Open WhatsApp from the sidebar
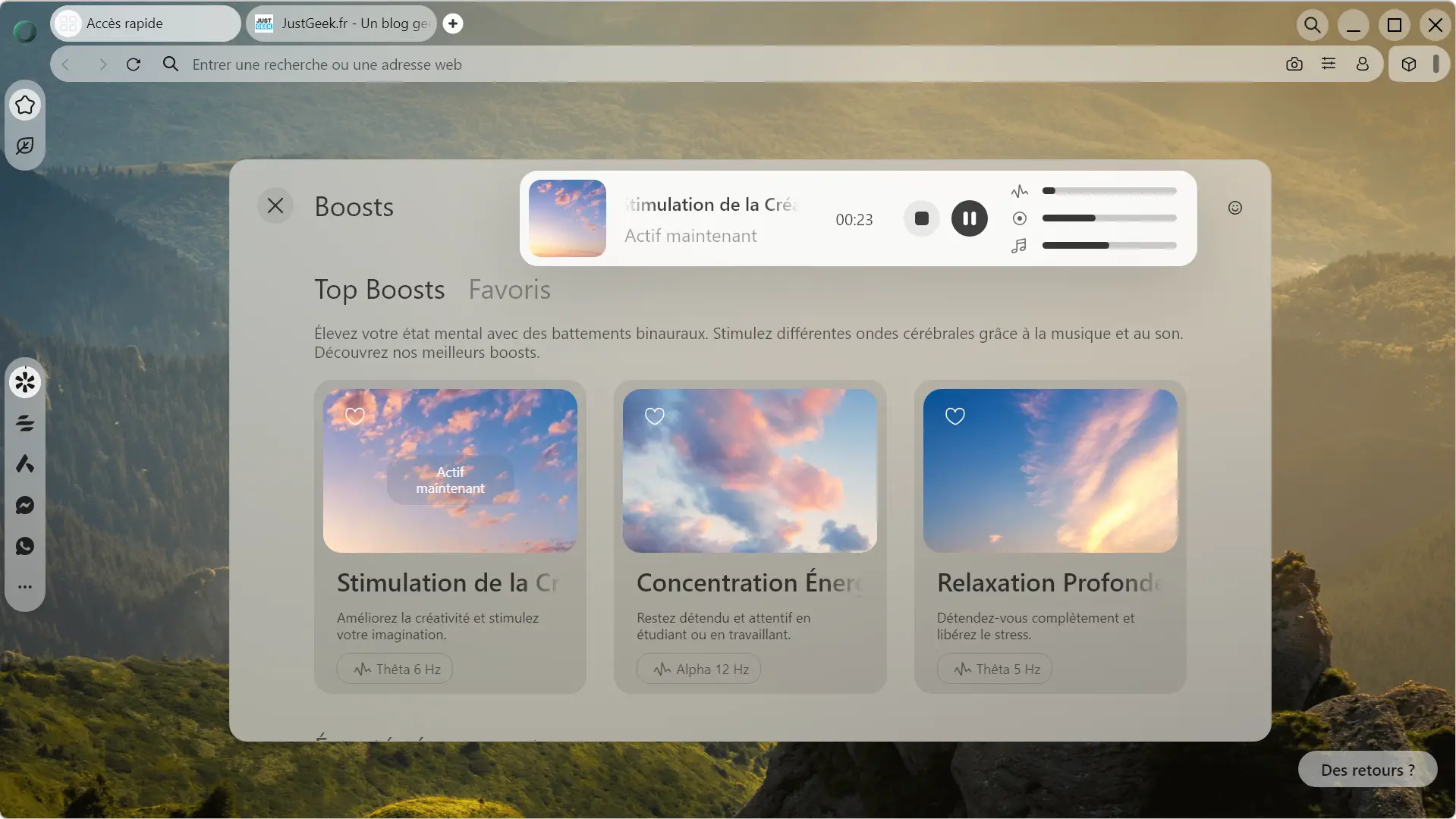 [x=25, y=546]
